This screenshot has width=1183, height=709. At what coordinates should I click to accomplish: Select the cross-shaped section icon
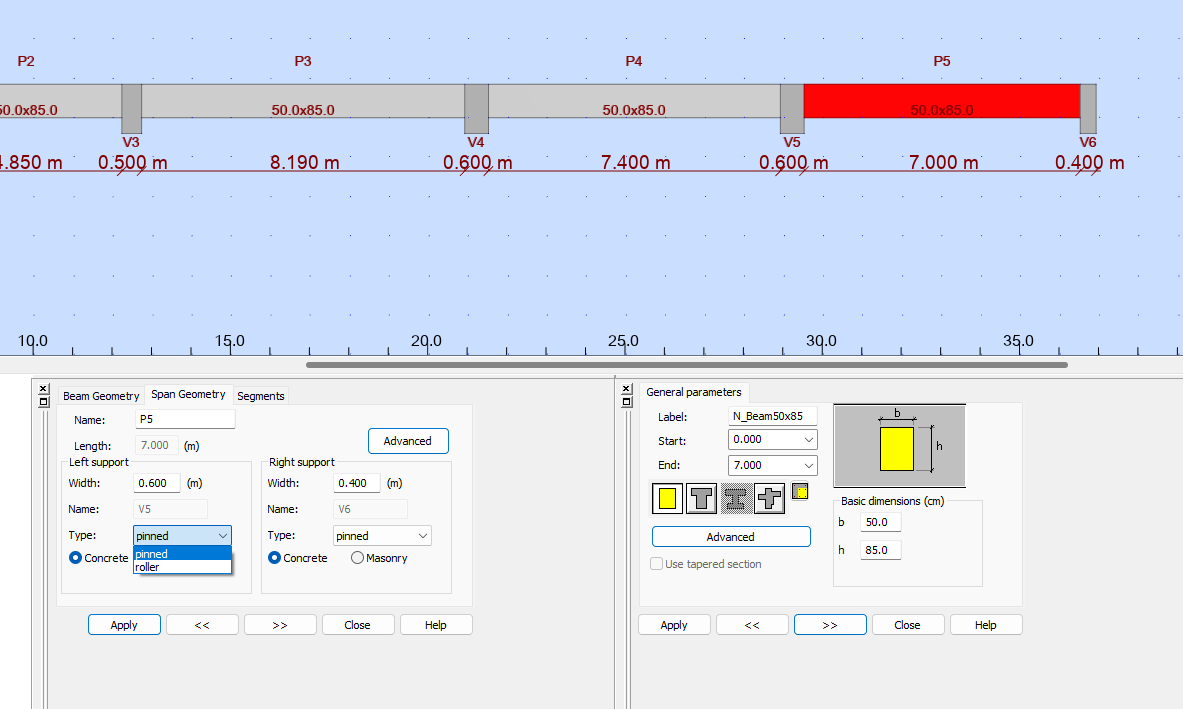(769, 499)
